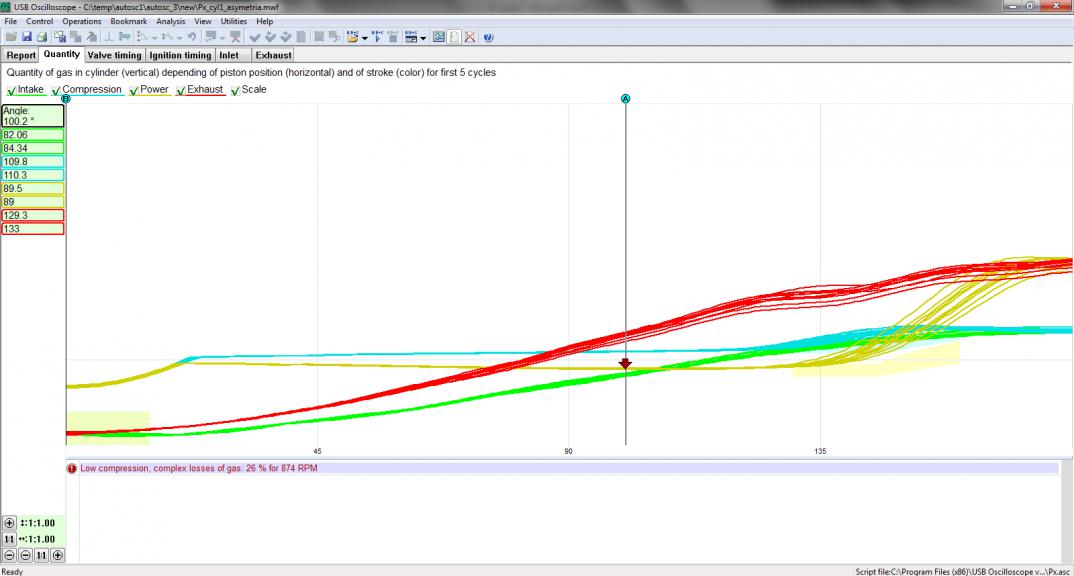1074x576 pixels.
Task: Open the Exhaust tab next to Inlet
Action: [x=273, y=55]
